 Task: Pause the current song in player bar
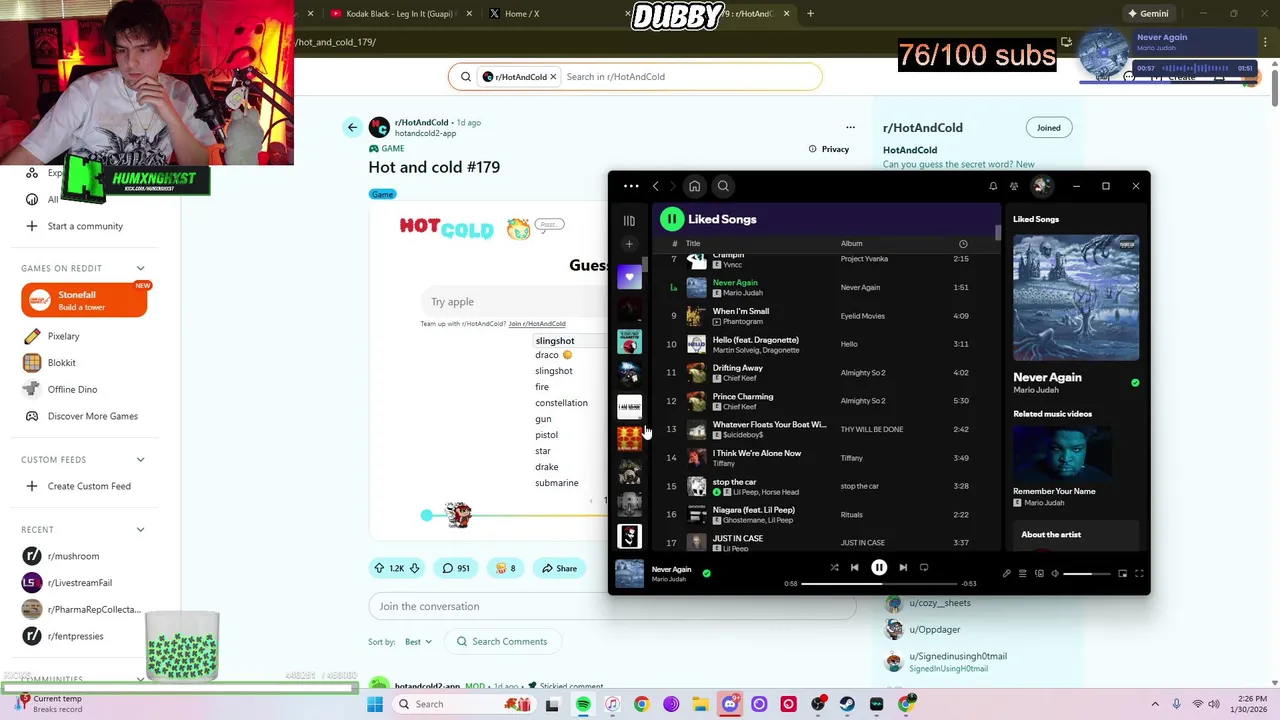point(879,568)
